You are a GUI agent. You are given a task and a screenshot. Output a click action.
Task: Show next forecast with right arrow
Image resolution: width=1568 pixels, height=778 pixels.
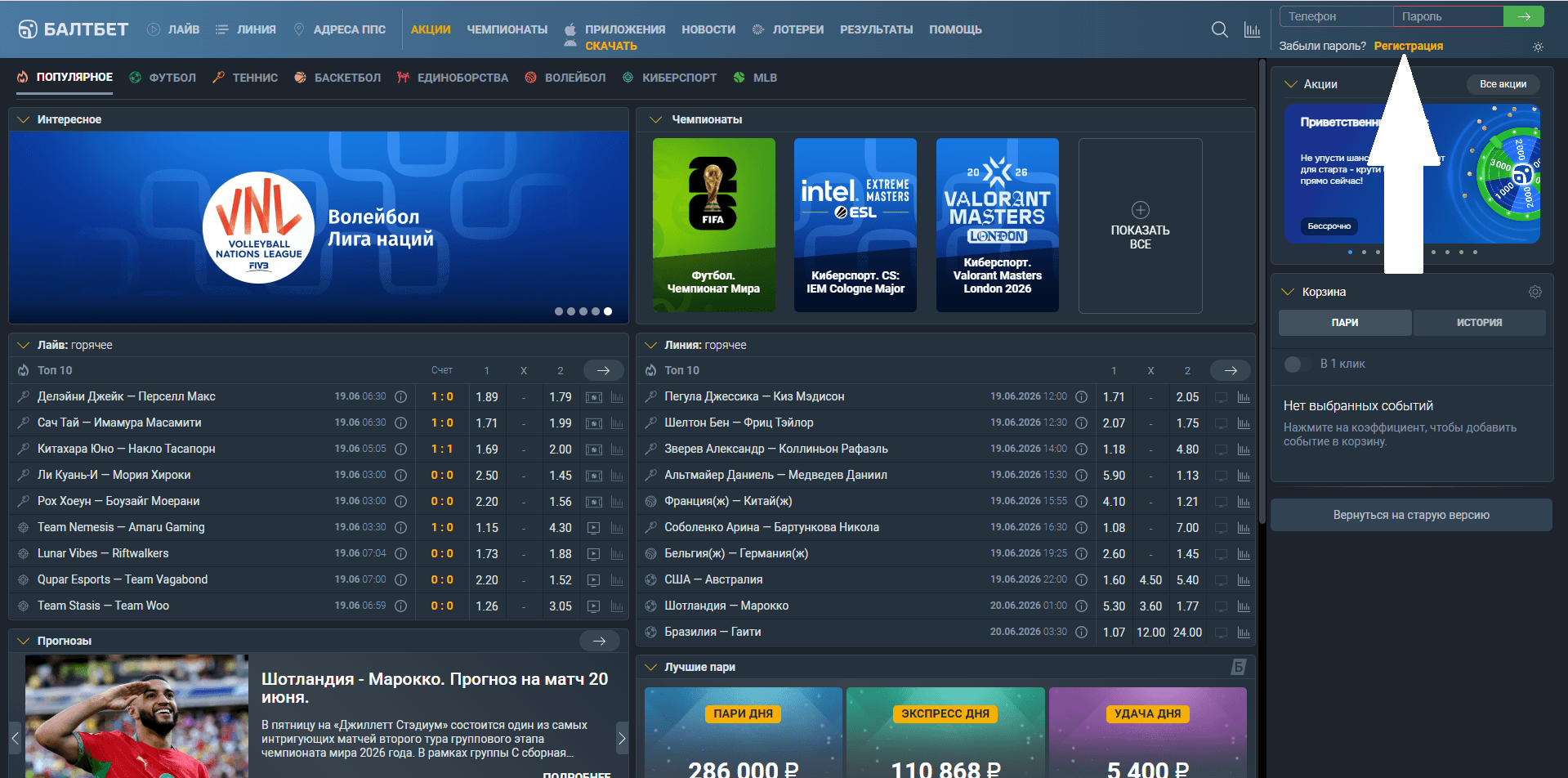622,738
